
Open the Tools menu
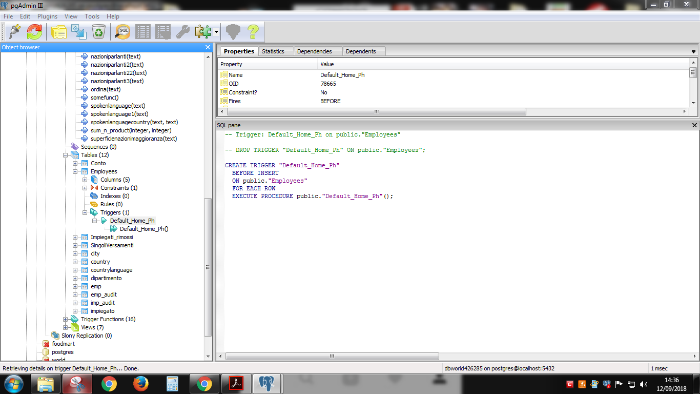click(92, 17)
